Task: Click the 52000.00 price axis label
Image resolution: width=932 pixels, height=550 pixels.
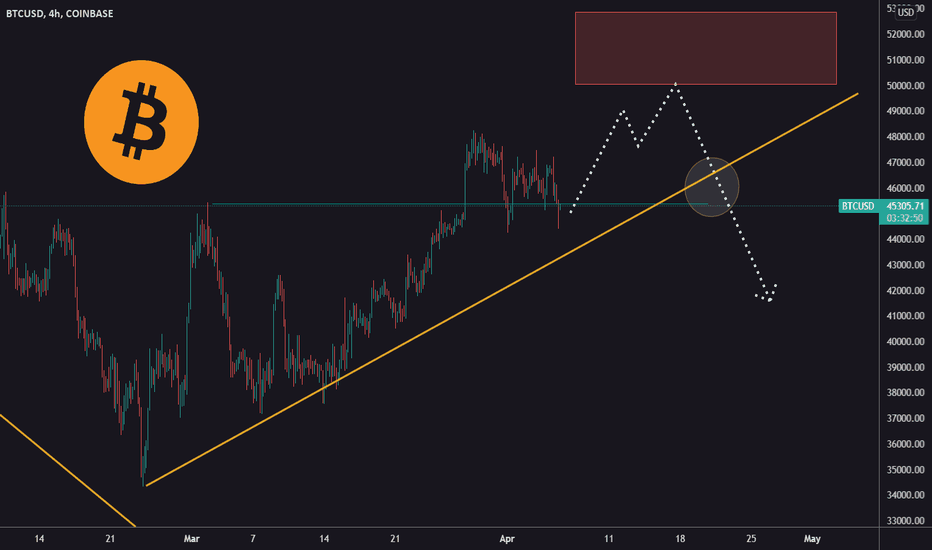Action: 905,34
